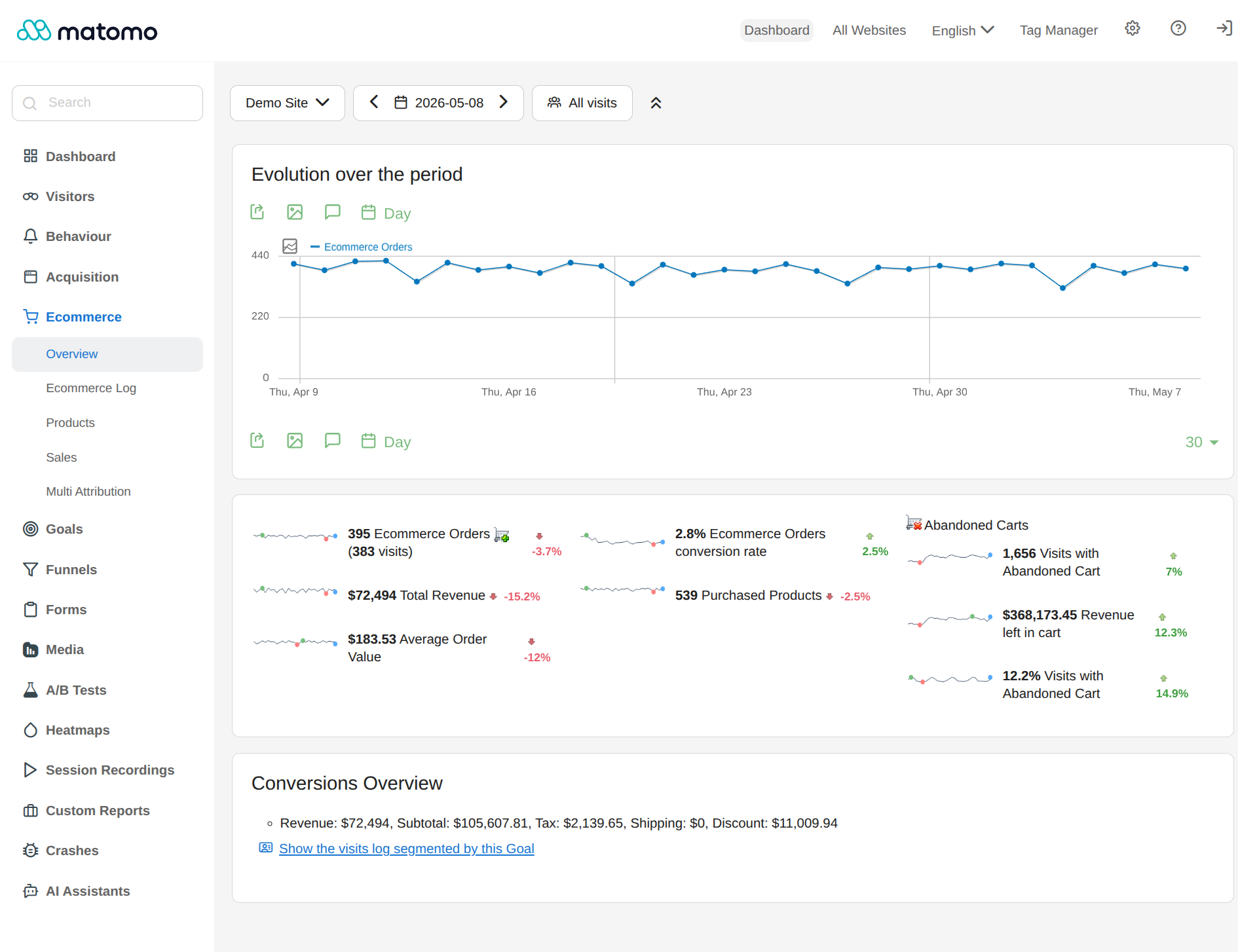The height and width of the screenshot is (952, 1238).
Task: Click the Total Revenue sparkline
Action: click(295, 591)
